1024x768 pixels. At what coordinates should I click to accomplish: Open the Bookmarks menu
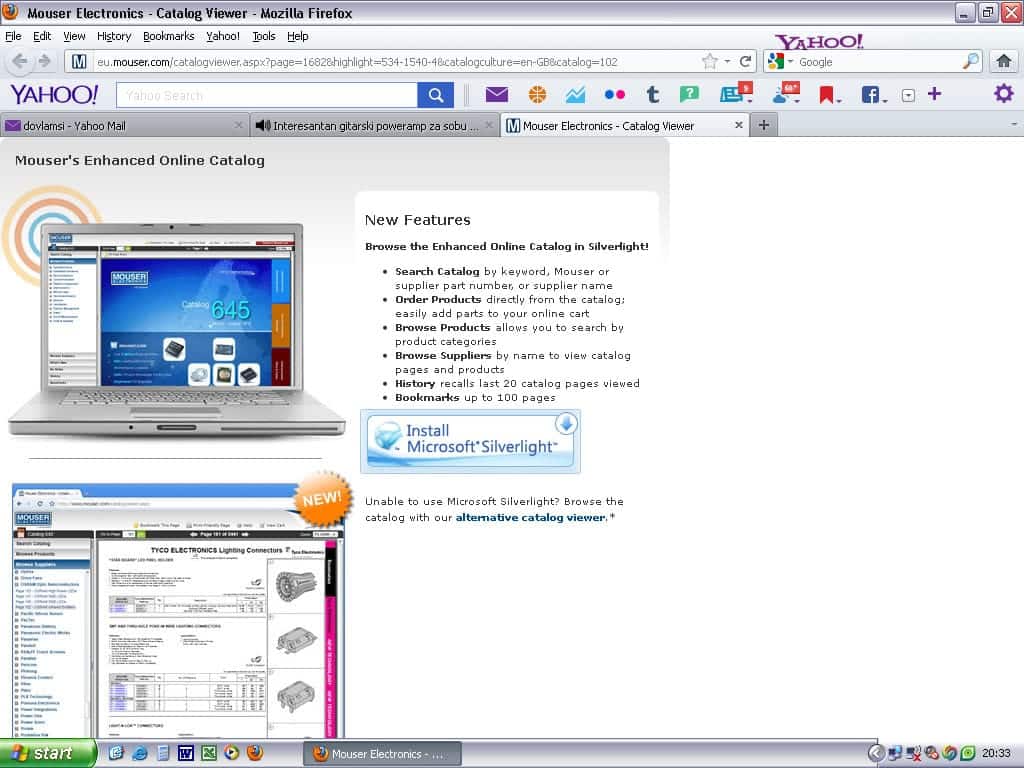(x=168, y=36)
